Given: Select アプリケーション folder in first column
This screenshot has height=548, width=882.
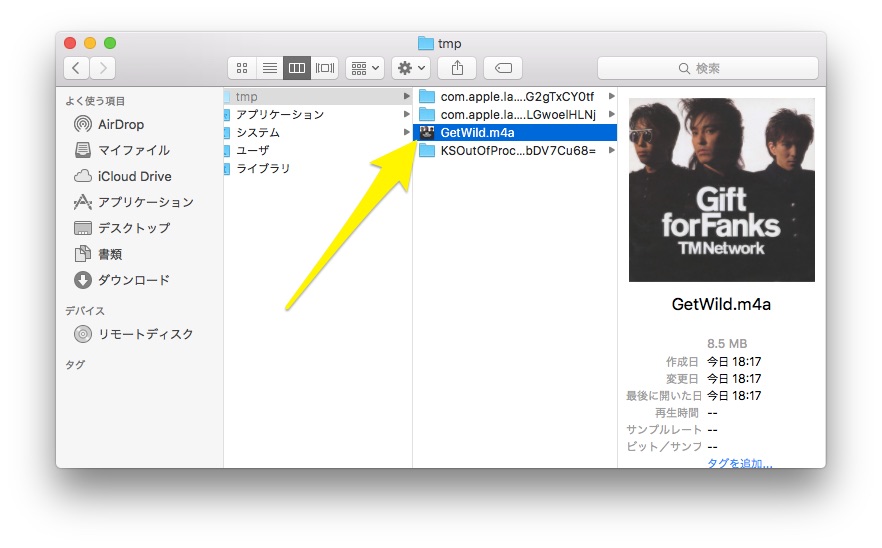Looking at the screenshot, I should coord(318,114).
